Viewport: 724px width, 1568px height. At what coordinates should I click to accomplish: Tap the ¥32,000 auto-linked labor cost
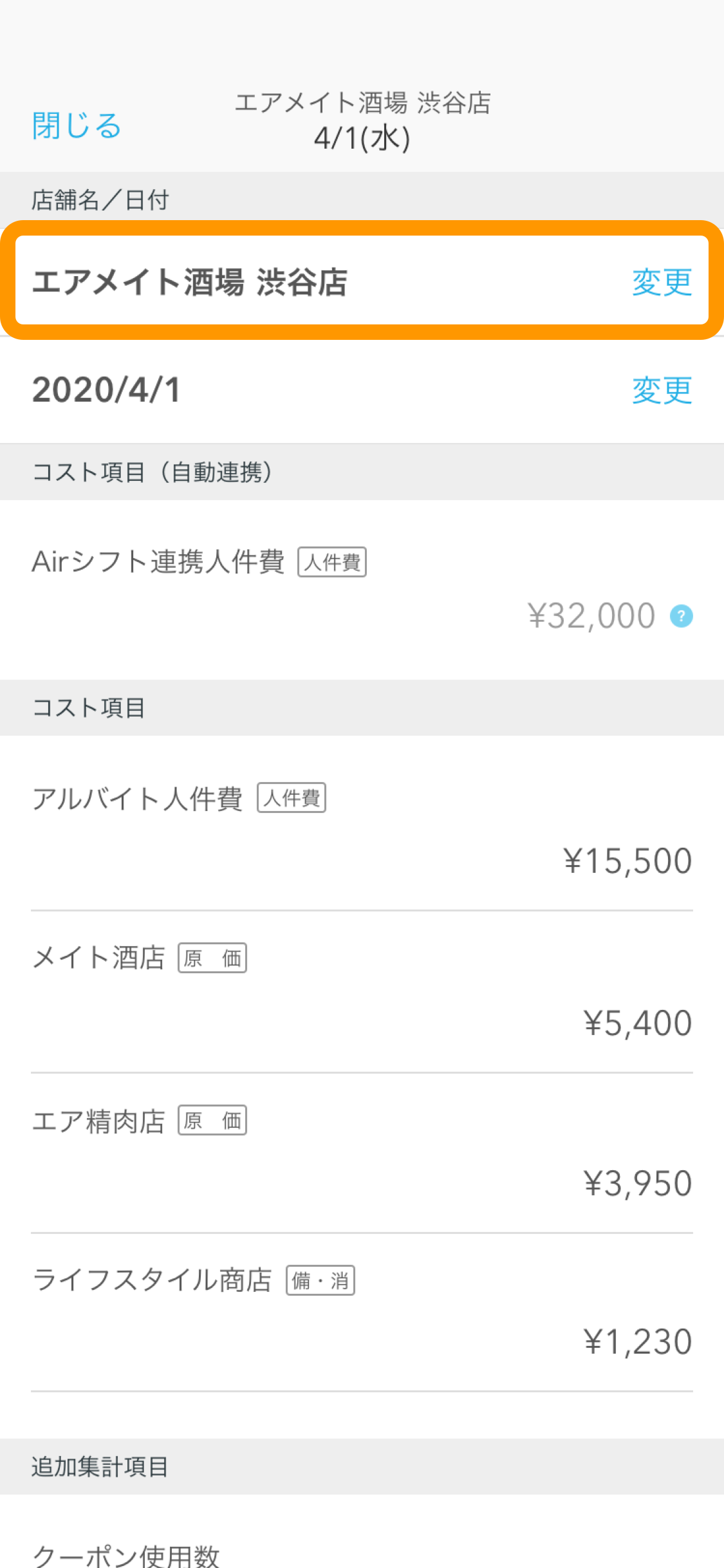(x=591, y=616)
